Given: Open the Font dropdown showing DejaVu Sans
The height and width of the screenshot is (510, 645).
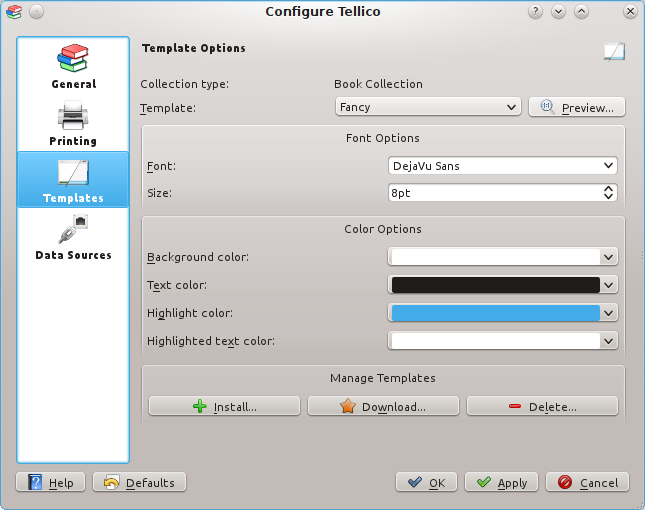Looking at the screenshot, I should (x=503, y=166).
